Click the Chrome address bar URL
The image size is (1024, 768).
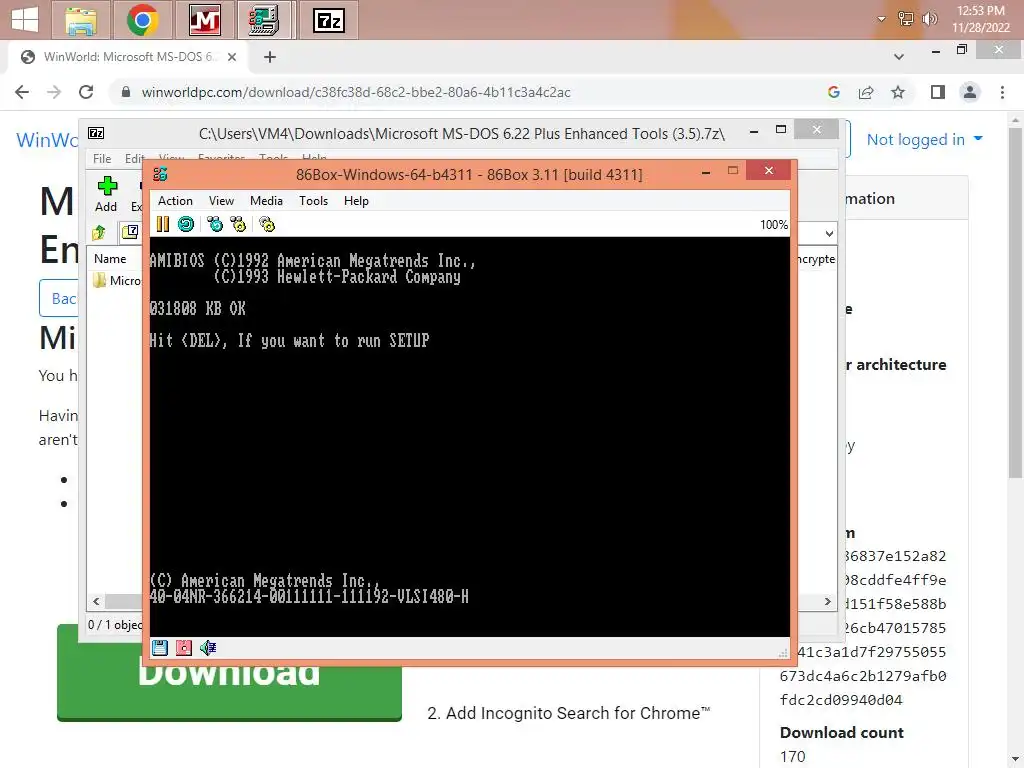click(x=356, y=92)
